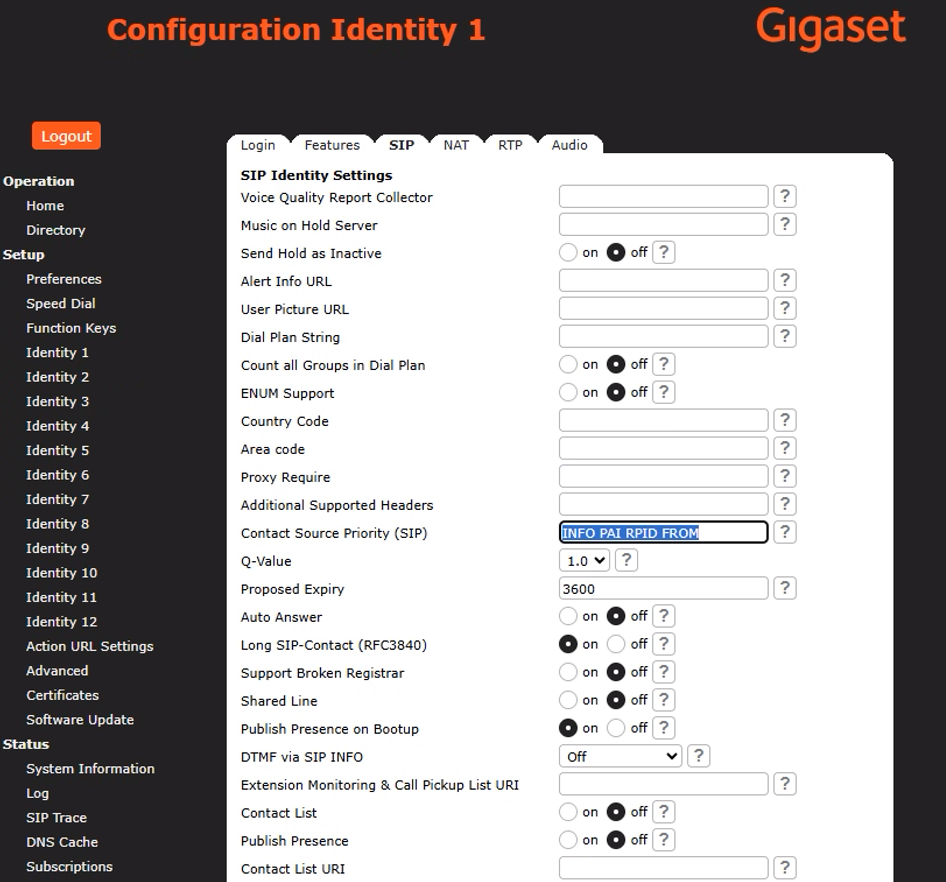
Task: Open the Audio tab
Action: [x=569, y=145]
